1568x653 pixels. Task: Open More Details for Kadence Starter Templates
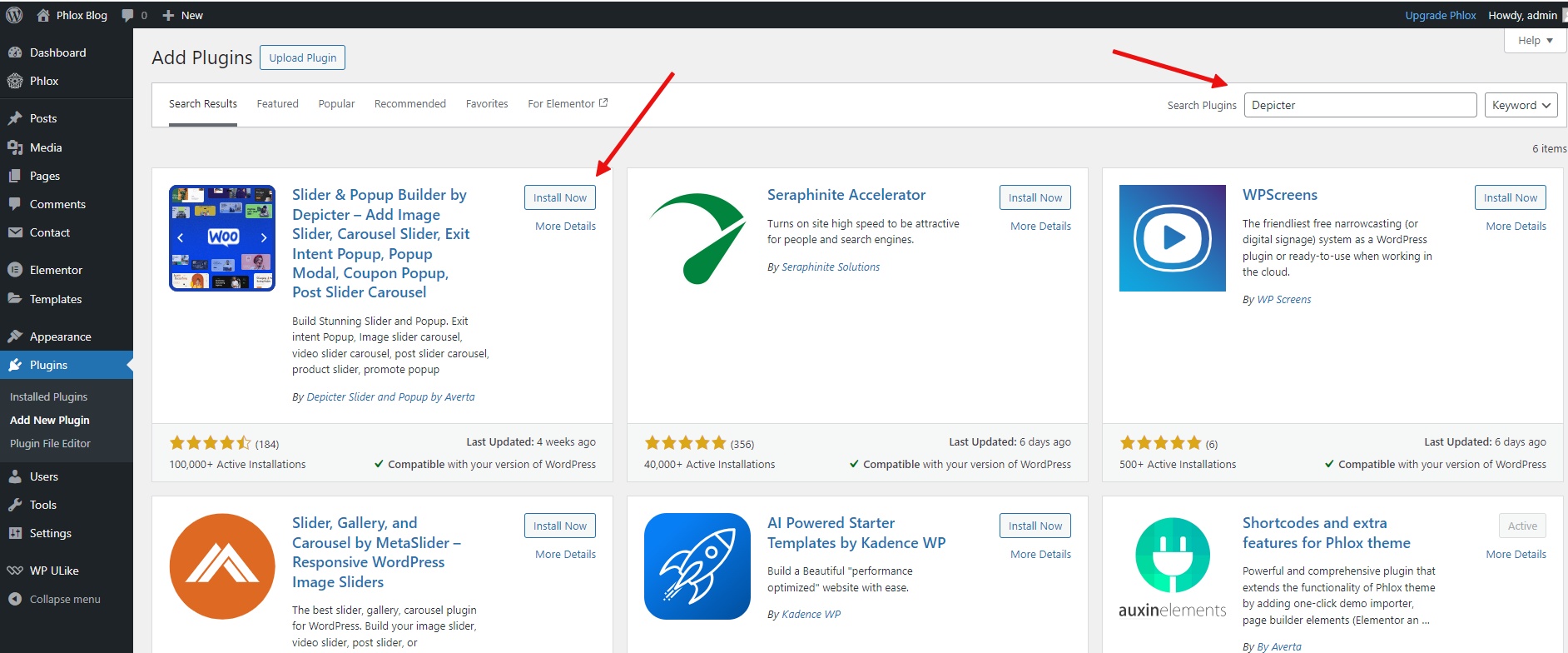click(x=1040, y=555)
